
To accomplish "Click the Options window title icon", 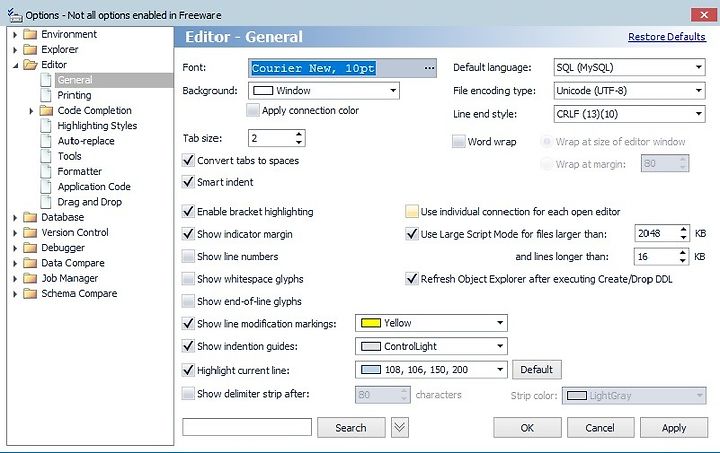I will (15, 15).
